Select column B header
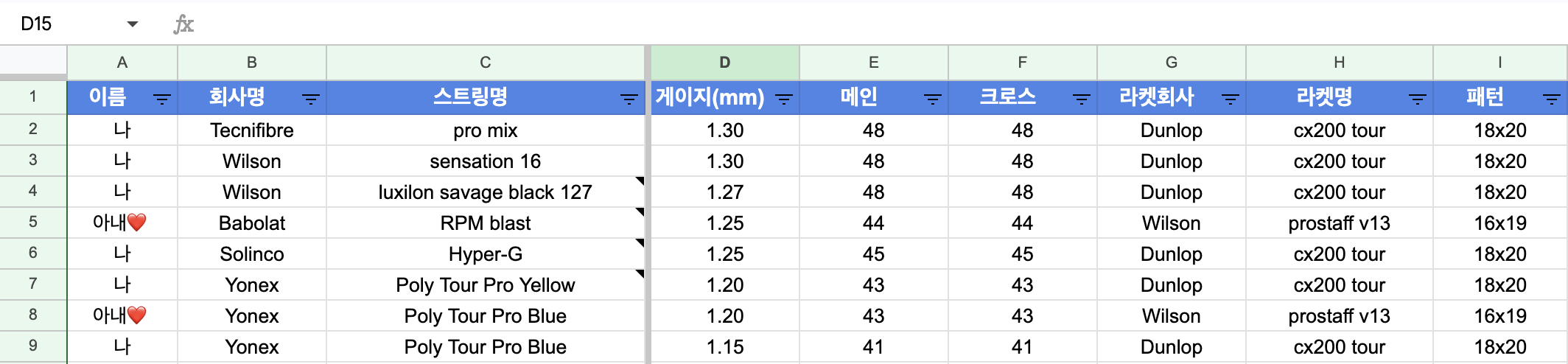The width and height of the screenshot is (1568, 364). [x=252, y=63]
